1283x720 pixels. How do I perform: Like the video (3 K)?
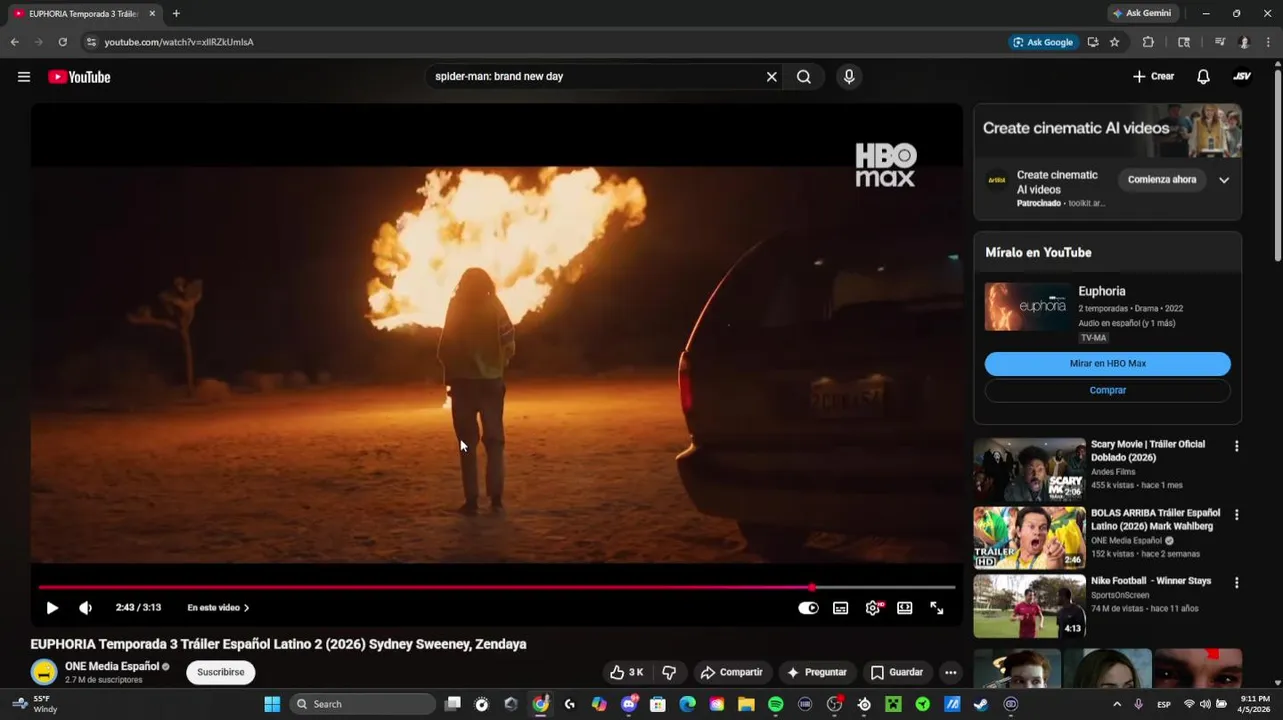click(x=627, y=672)
